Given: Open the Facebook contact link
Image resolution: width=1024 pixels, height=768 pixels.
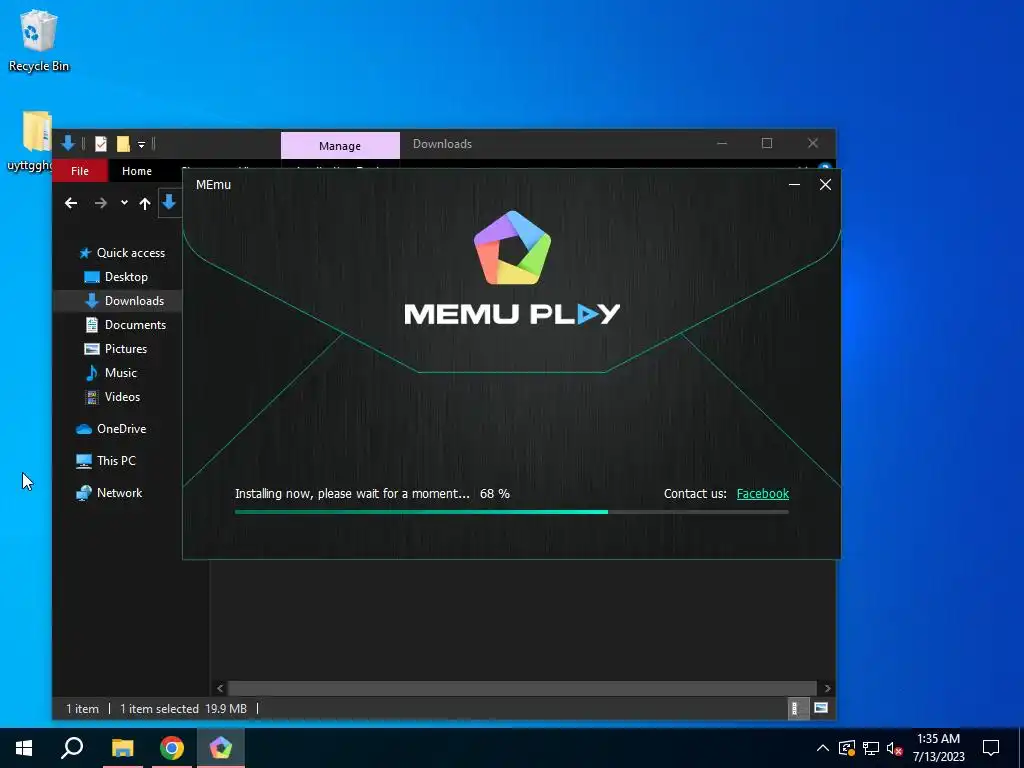Looking at the screenshot, I should 762,494.
